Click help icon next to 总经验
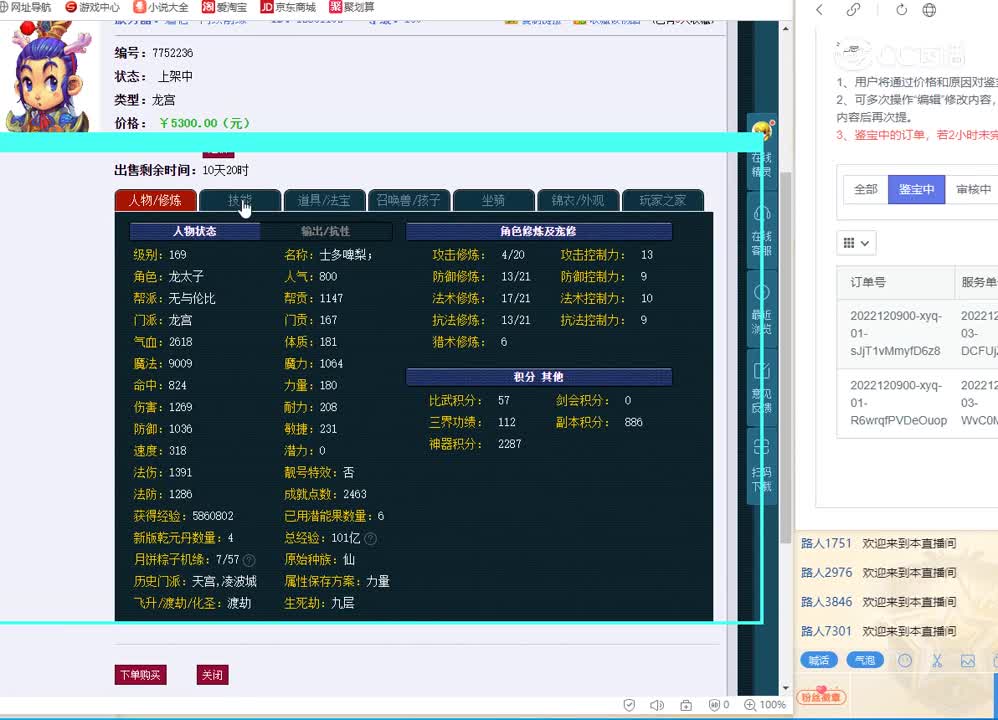 coord(370,539)
